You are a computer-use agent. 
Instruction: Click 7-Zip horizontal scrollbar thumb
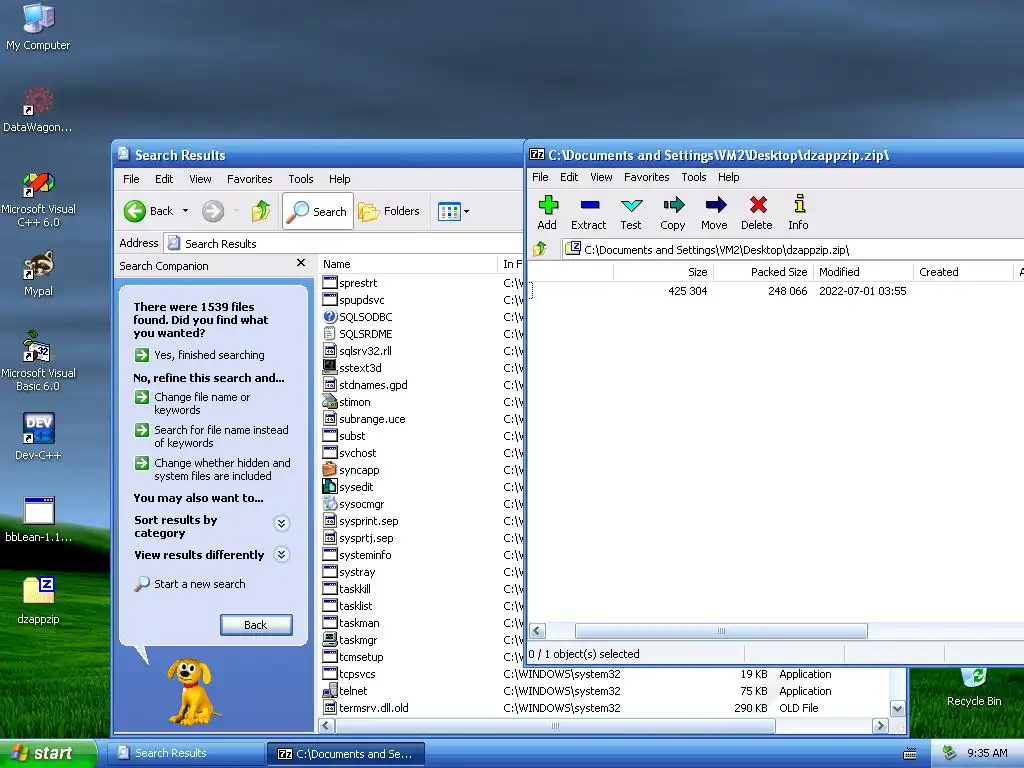pos(721,631)
